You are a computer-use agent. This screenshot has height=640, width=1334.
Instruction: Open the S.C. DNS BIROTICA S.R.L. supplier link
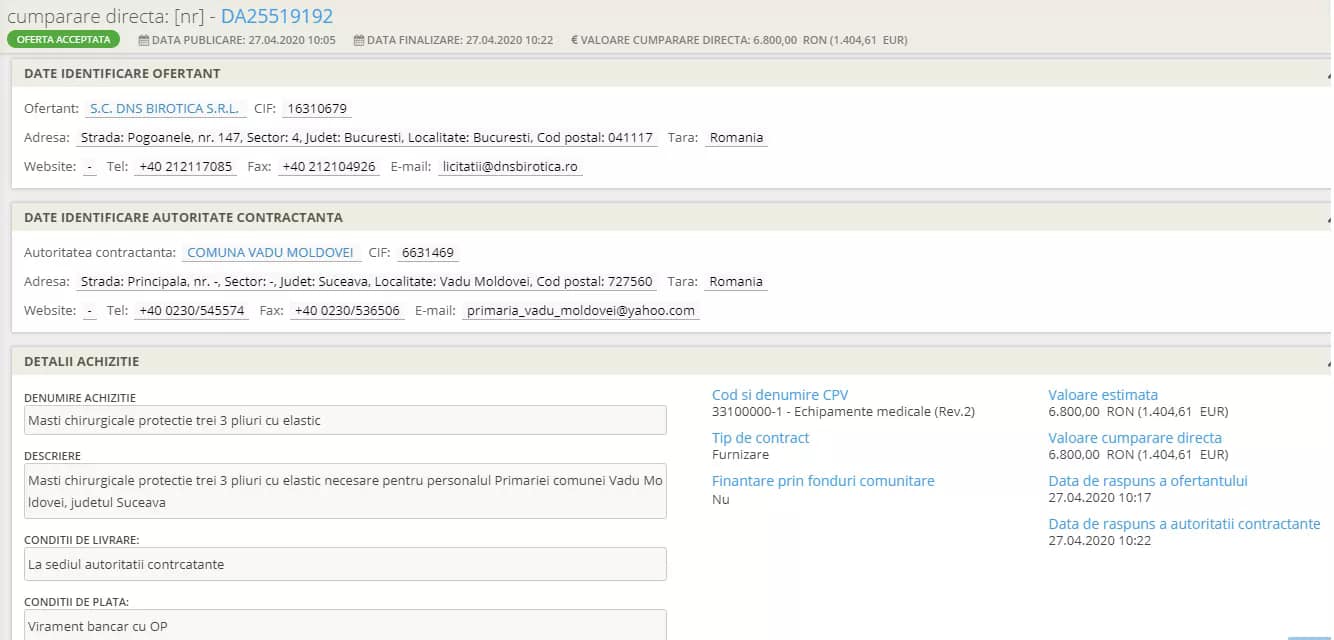(x=164, y=109)
